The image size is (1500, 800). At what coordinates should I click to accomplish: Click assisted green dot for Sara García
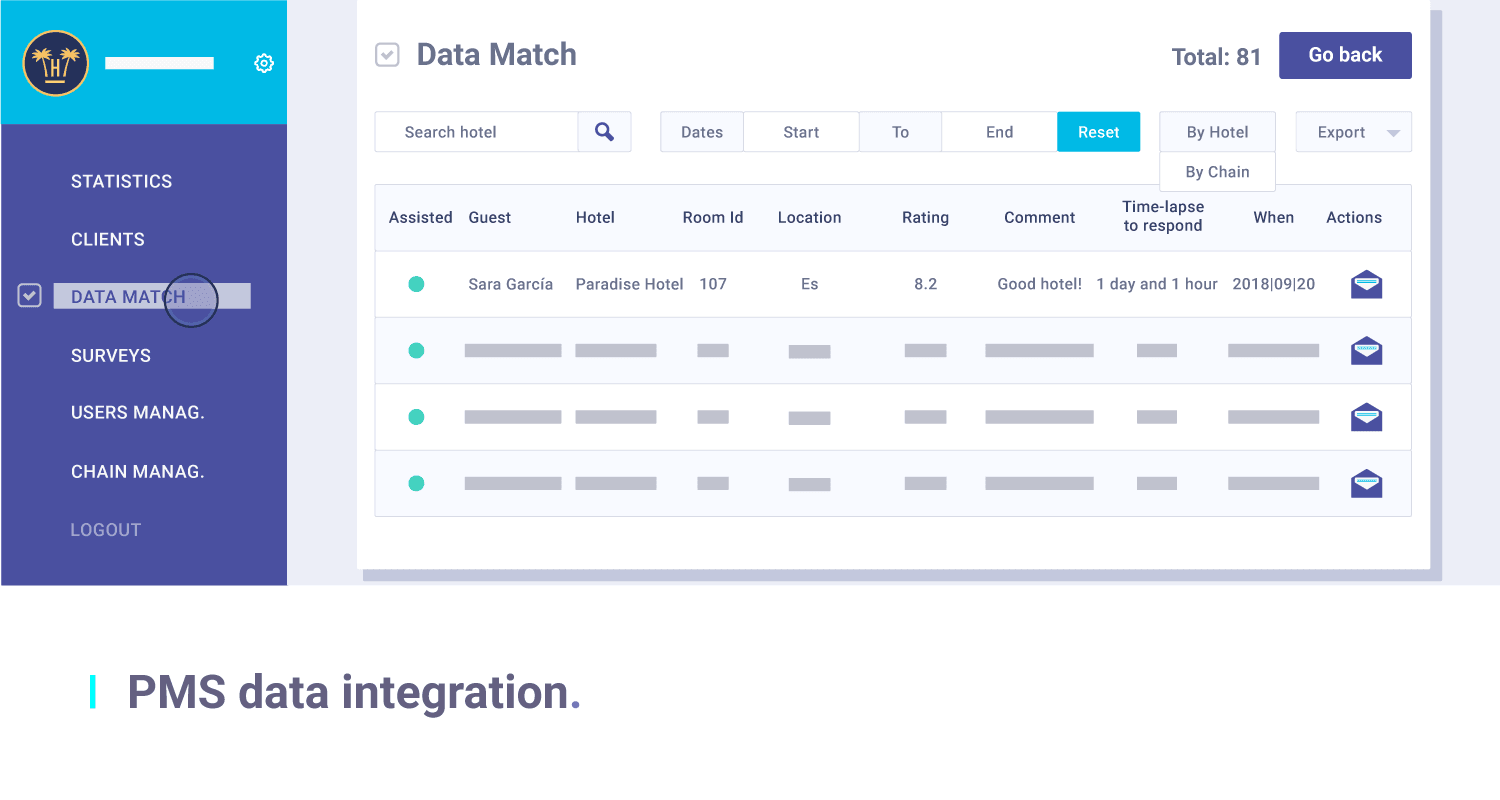416,284
